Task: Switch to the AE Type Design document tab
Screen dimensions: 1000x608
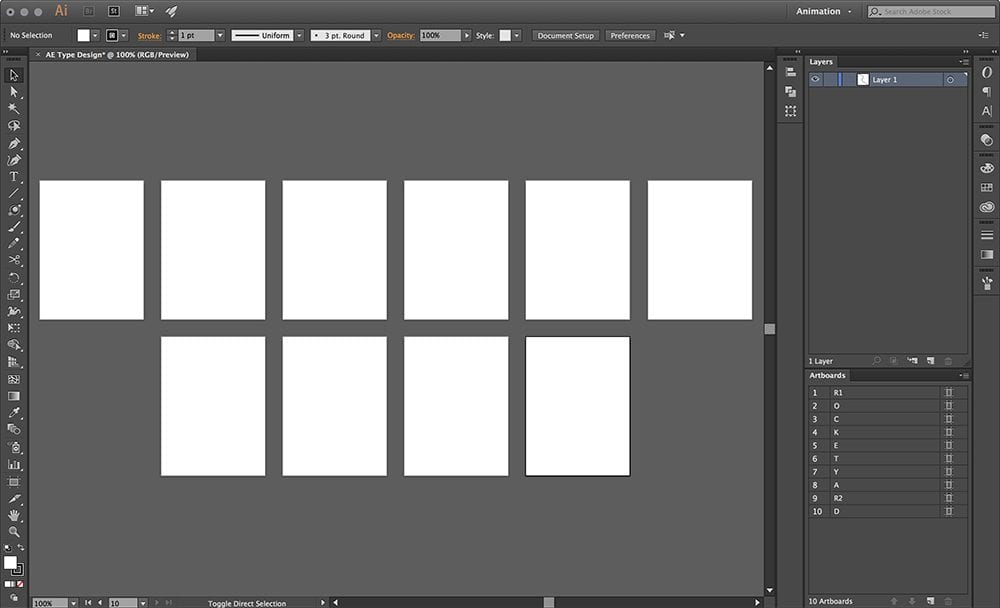Action: click(116, 55)
